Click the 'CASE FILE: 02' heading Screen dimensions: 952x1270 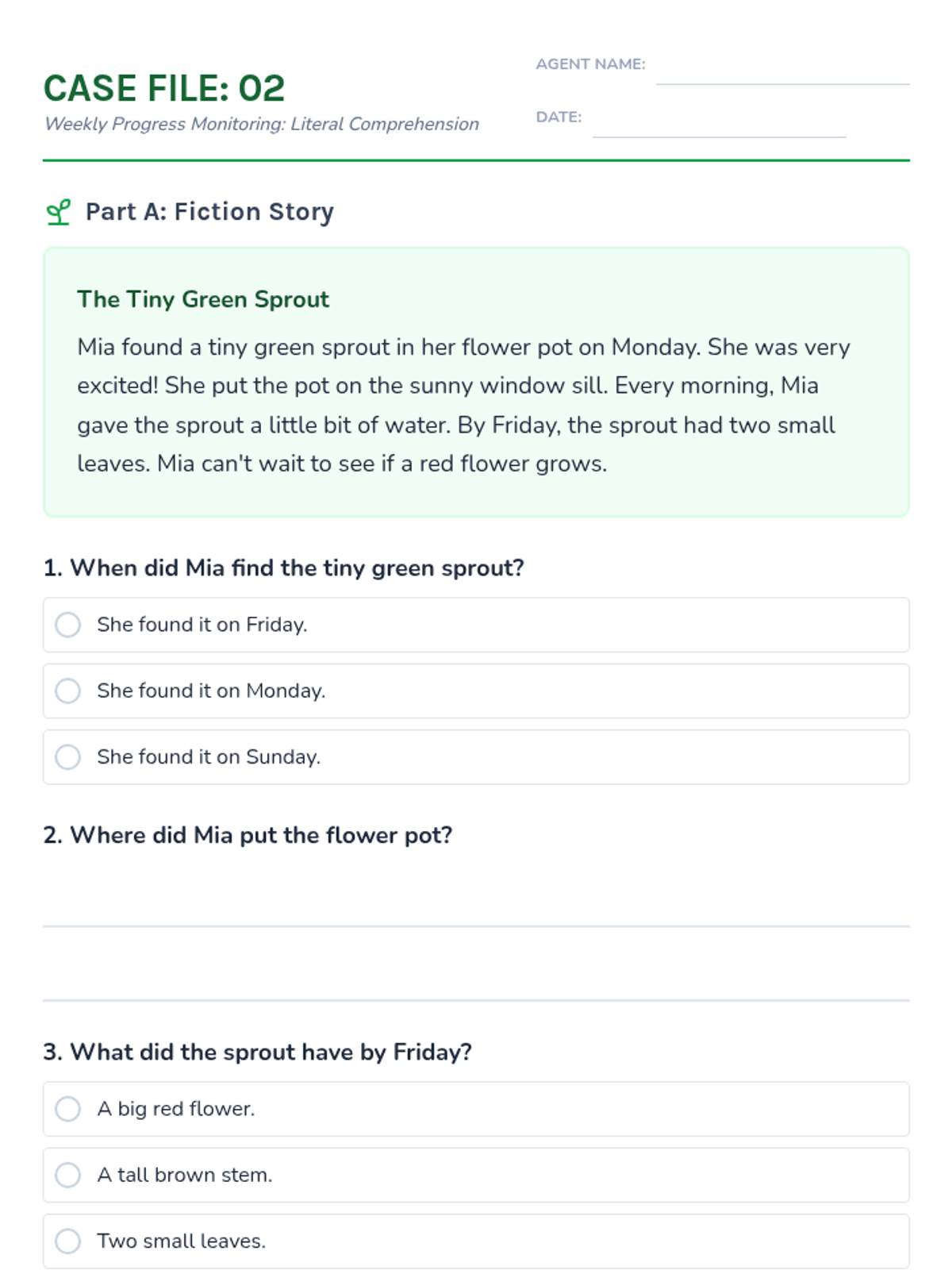(x=164, y=88)
